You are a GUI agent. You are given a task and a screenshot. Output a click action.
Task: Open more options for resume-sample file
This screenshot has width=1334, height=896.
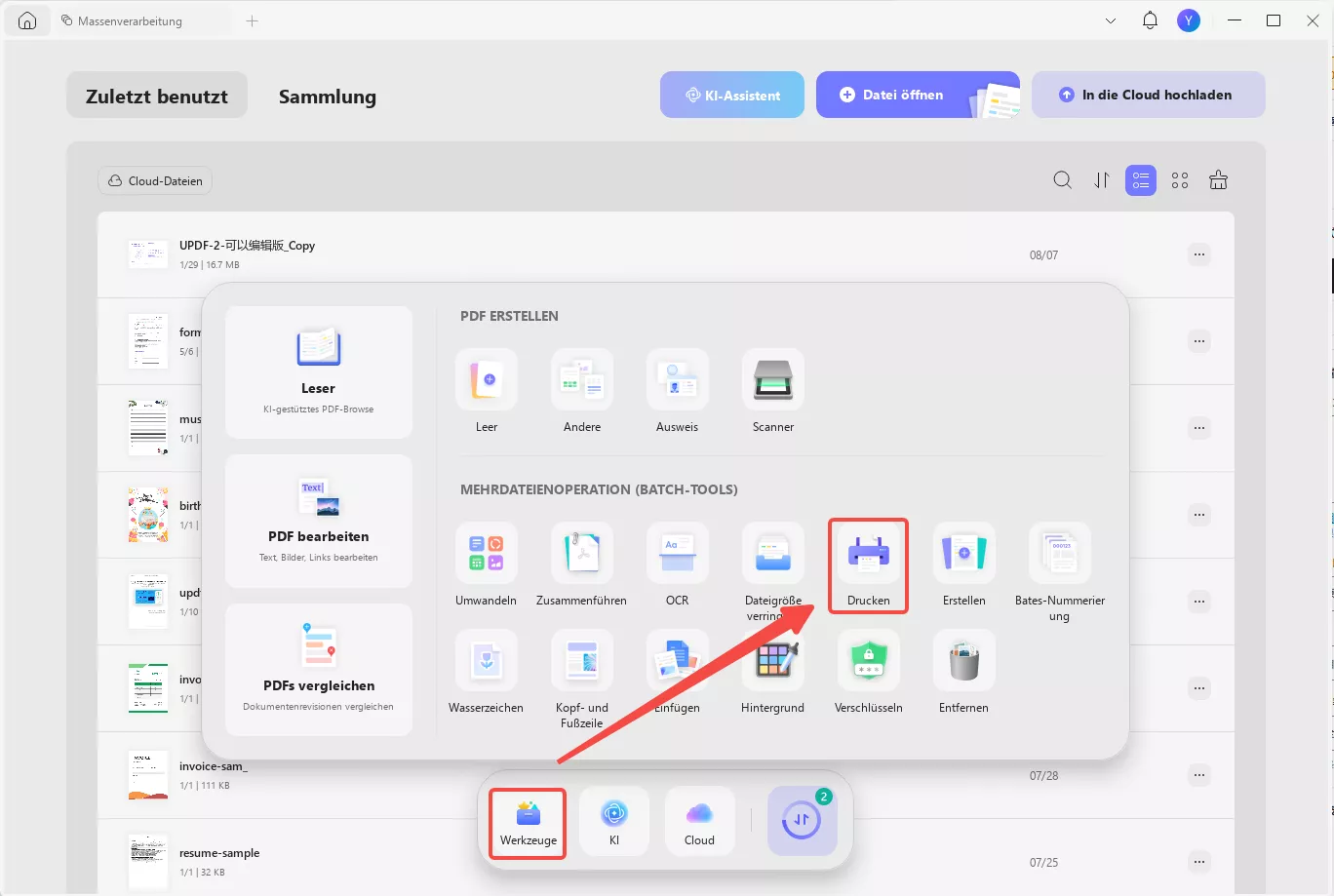tap(1199, 862)
